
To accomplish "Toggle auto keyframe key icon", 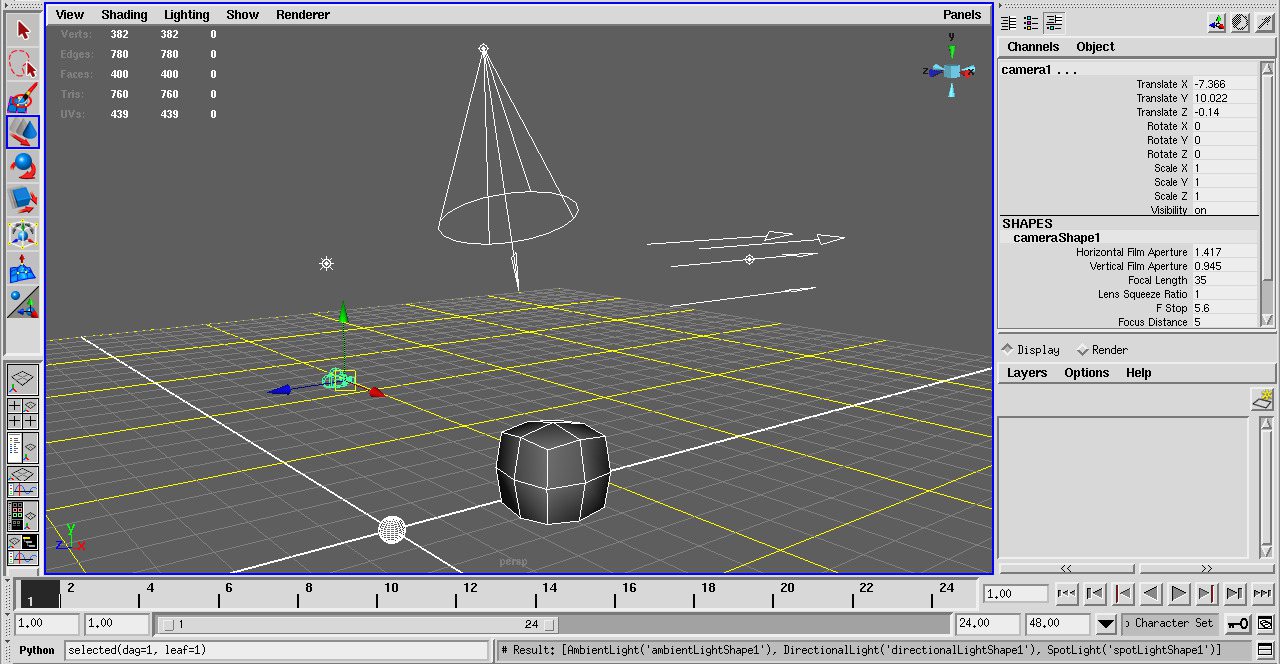I will [1238, 624].
